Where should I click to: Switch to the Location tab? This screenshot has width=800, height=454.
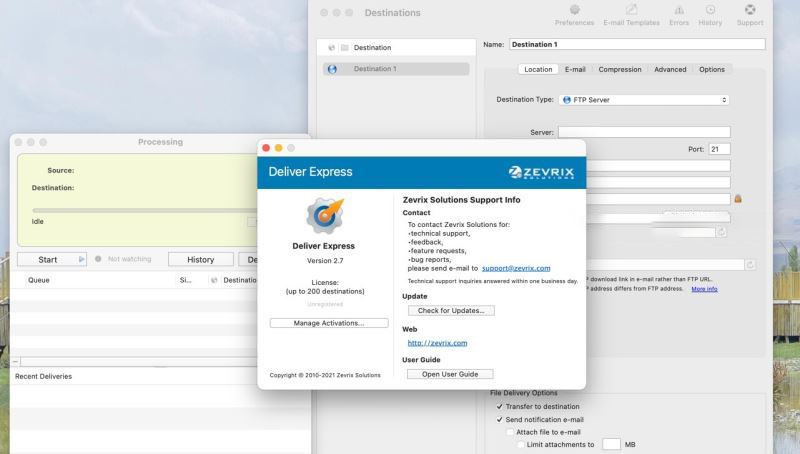(538, 69)
